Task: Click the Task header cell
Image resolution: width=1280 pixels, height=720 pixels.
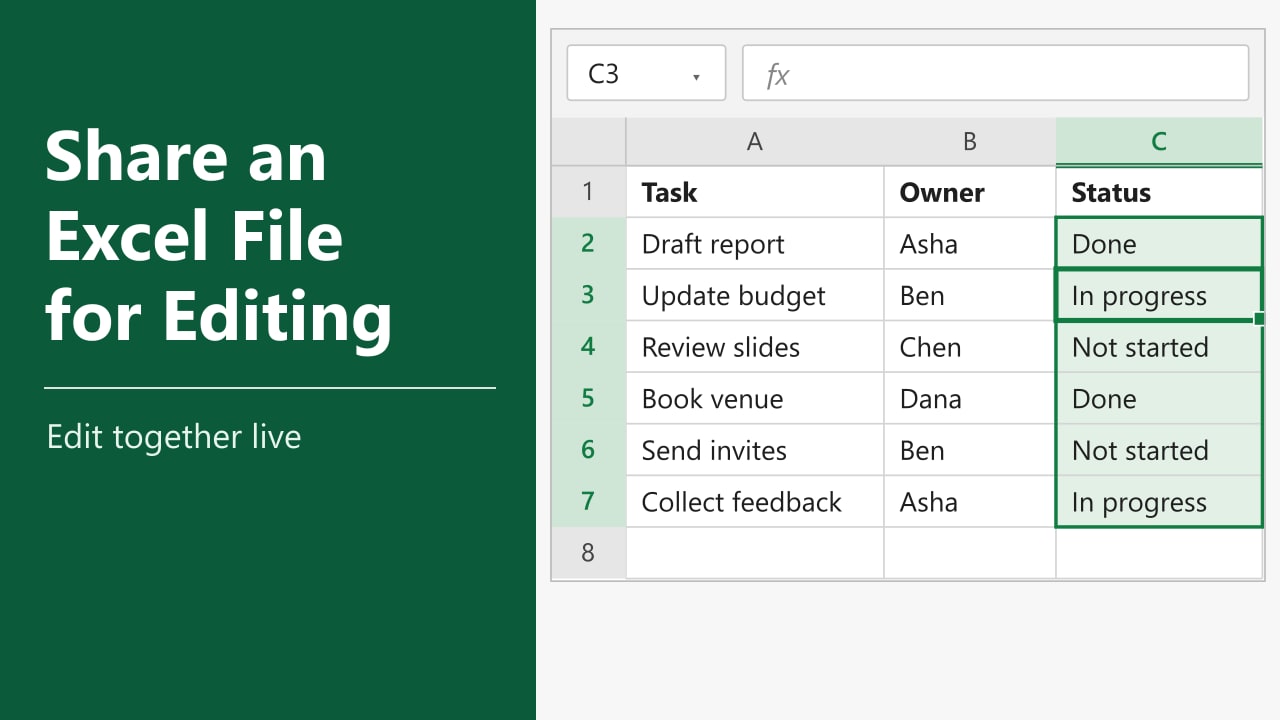Action: [x=755, y=192]
